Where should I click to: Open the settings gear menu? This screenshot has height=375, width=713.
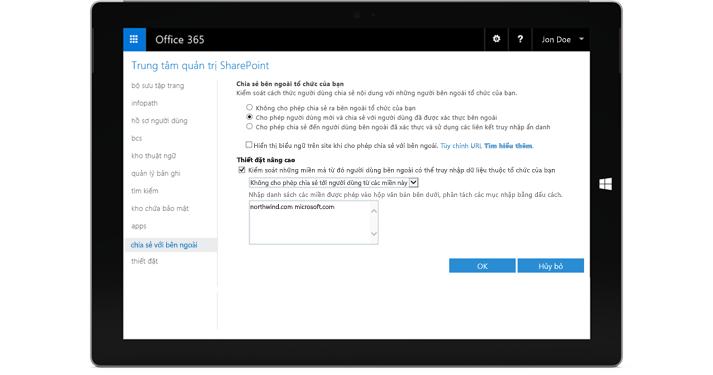click(x=496, y=40)
